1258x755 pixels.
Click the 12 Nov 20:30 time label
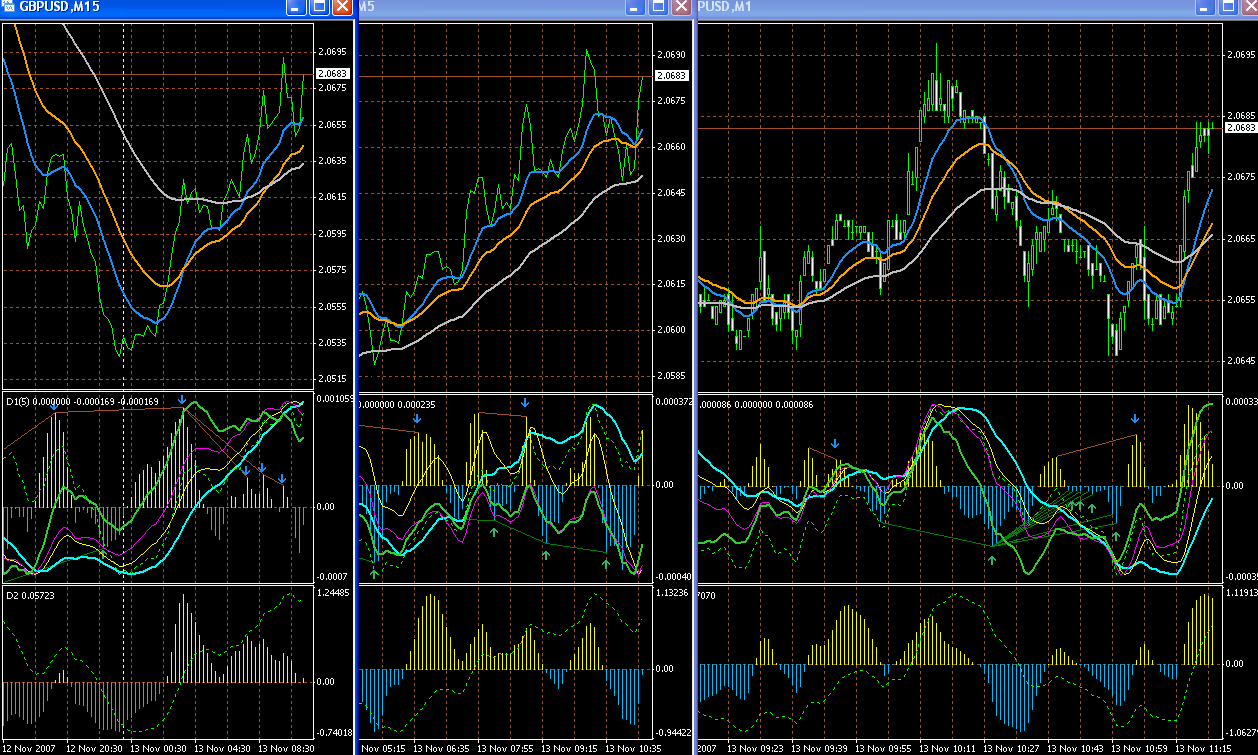tap(93, 748)
